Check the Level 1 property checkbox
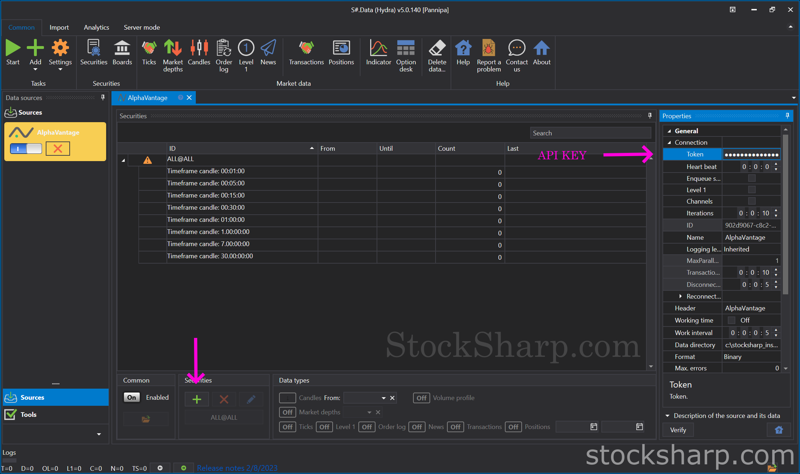The height and width of the screenshot is (474, 800). tap(751, 190)
